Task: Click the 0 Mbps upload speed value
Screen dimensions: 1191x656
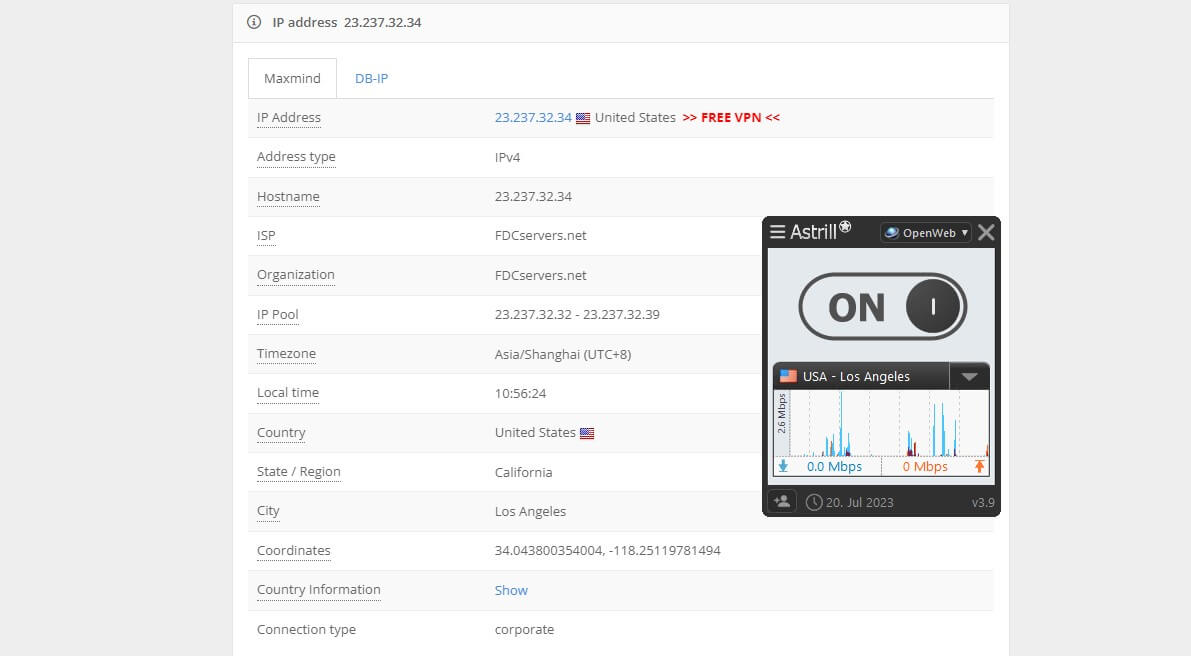Action: click(924, 466)
